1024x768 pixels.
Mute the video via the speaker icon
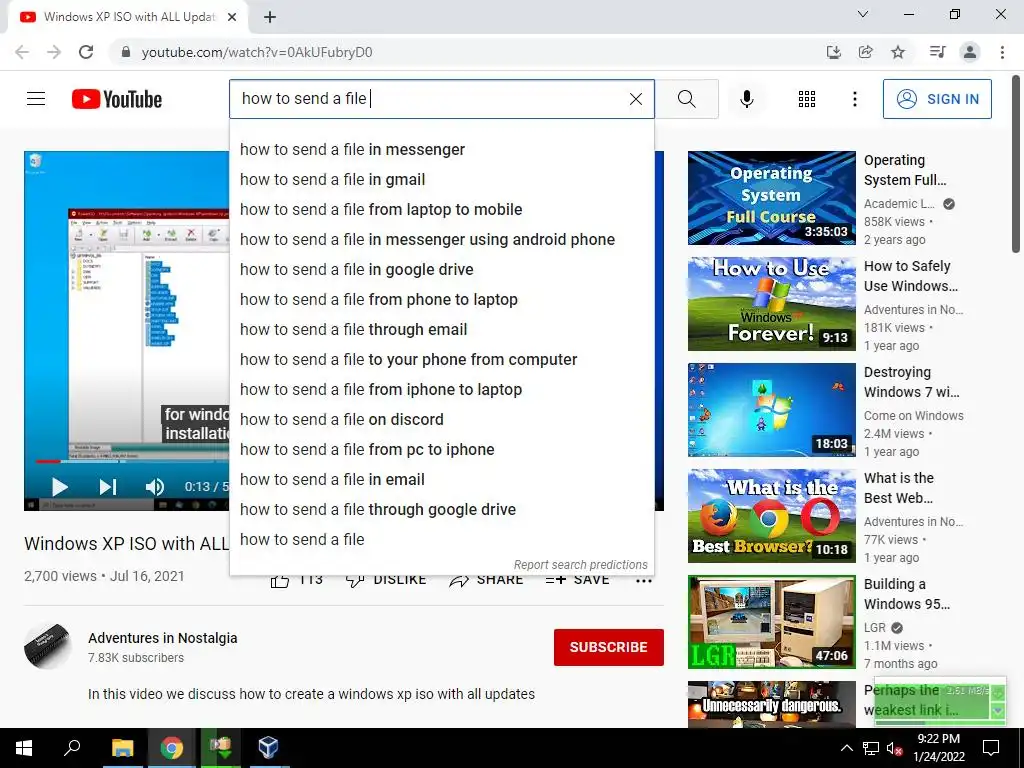[155, 487]
